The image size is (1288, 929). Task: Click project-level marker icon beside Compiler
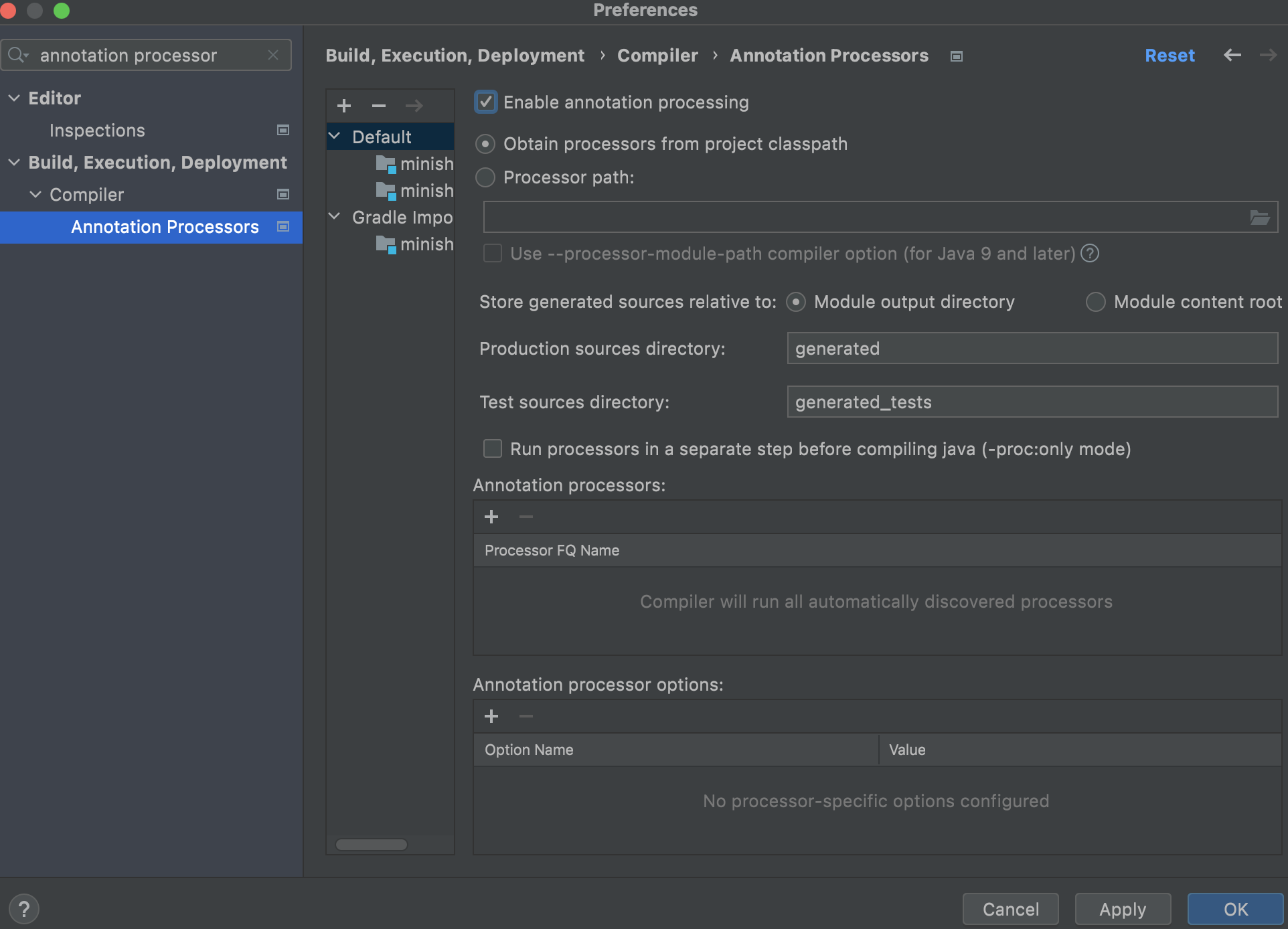click(x=283, y=194)
